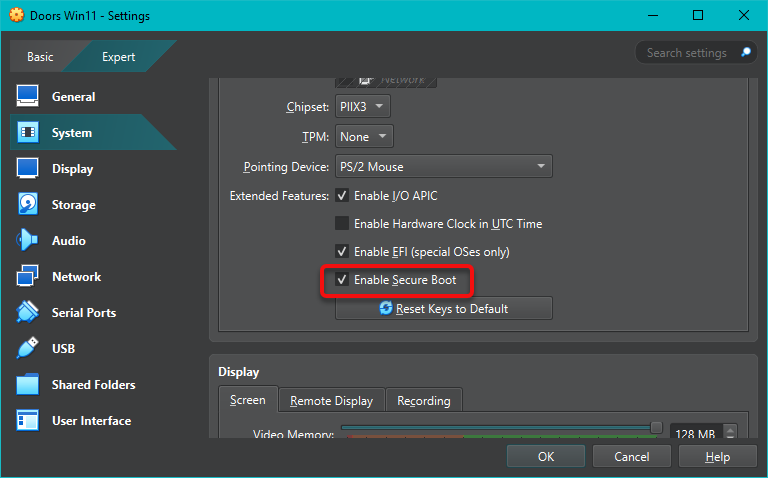Image resolution: width=768 pixels, height=478 pixels.
Task: Switch to the Recording tab
Action: [423, 401]
